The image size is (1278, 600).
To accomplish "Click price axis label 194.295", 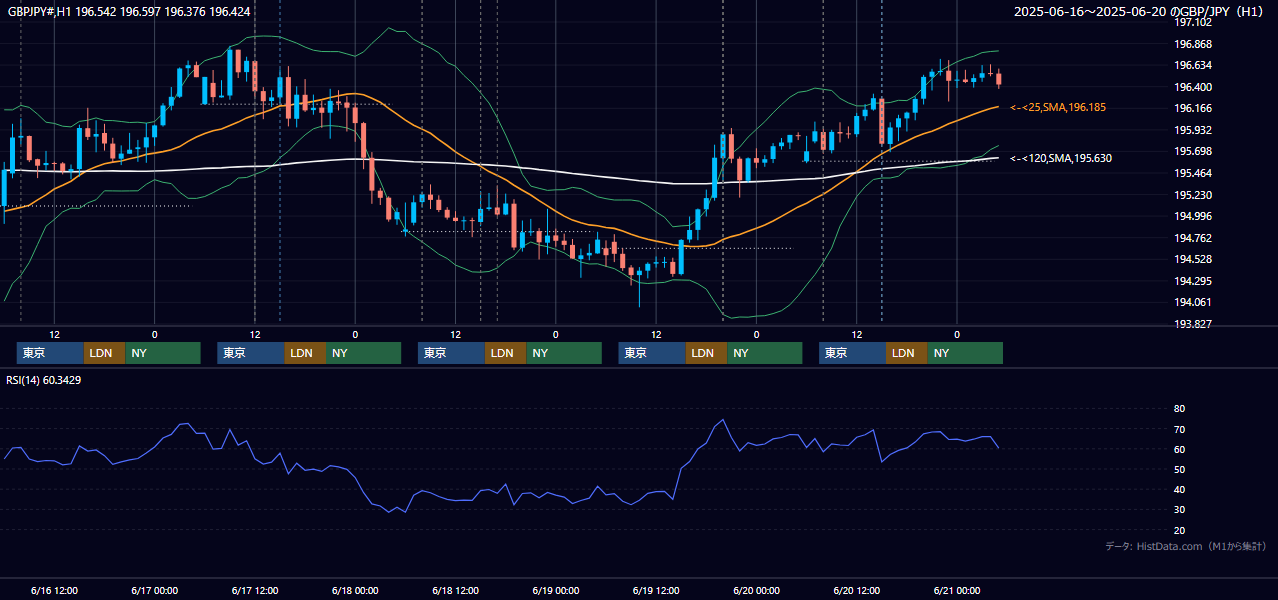I will pyautogui.click(x=1193, y=281).
